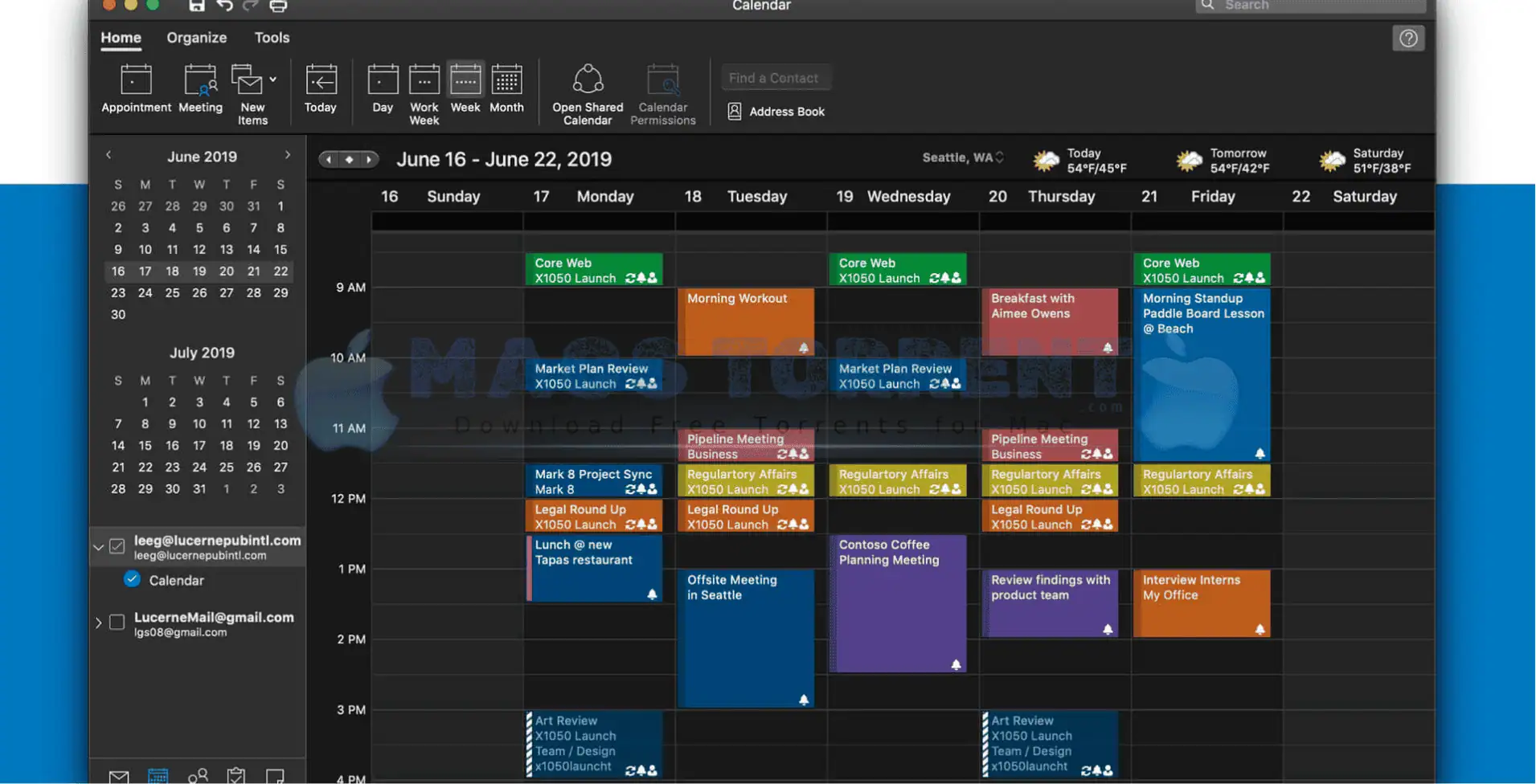Open Tuesday's Morning Workout event
Viewport: 1536px width, 784px height.
click(x=746, y=321)
